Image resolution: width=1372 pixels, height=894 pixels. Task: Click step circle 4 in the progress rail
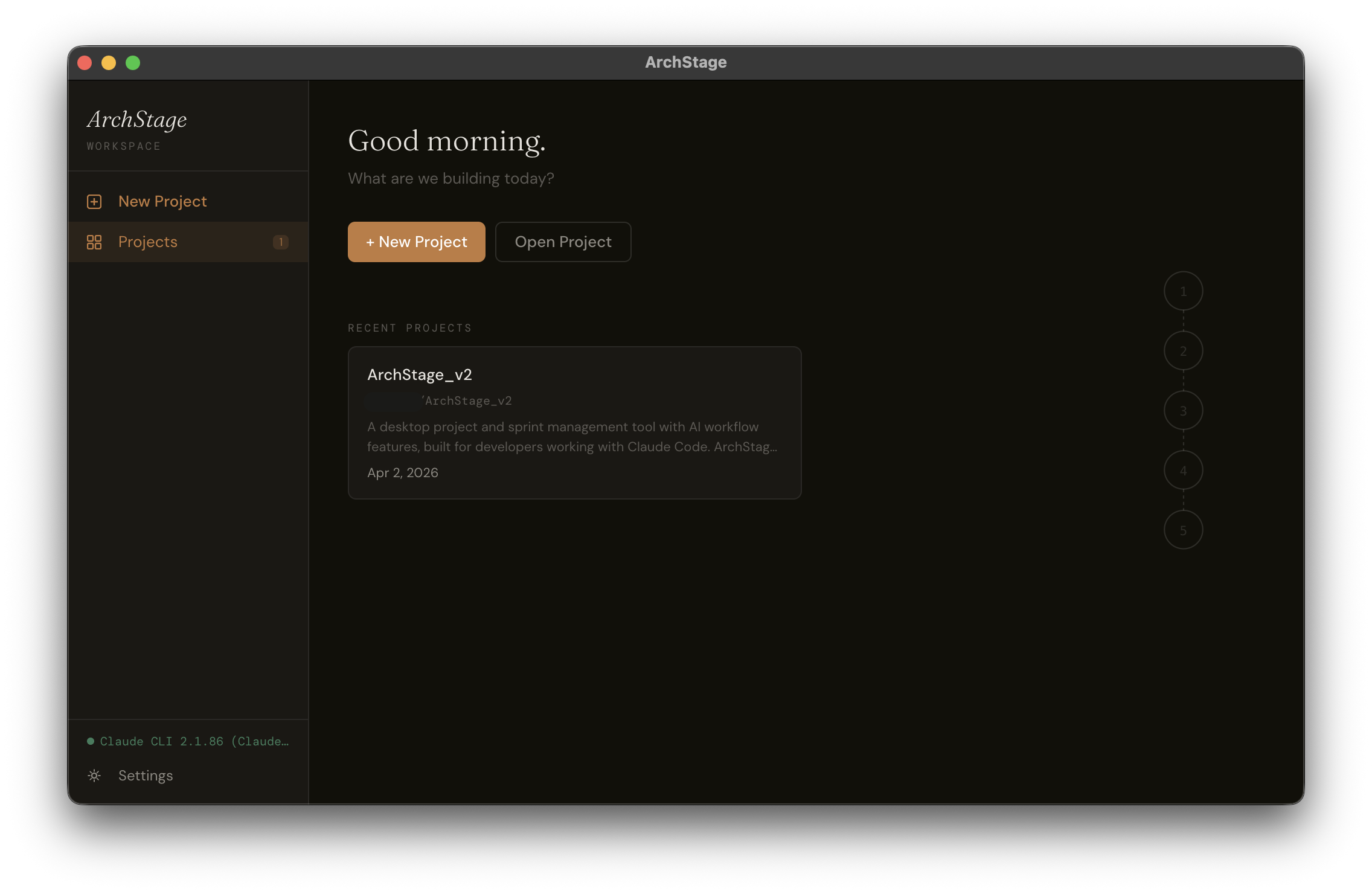pyautogui.click(x=1183, y=470)
